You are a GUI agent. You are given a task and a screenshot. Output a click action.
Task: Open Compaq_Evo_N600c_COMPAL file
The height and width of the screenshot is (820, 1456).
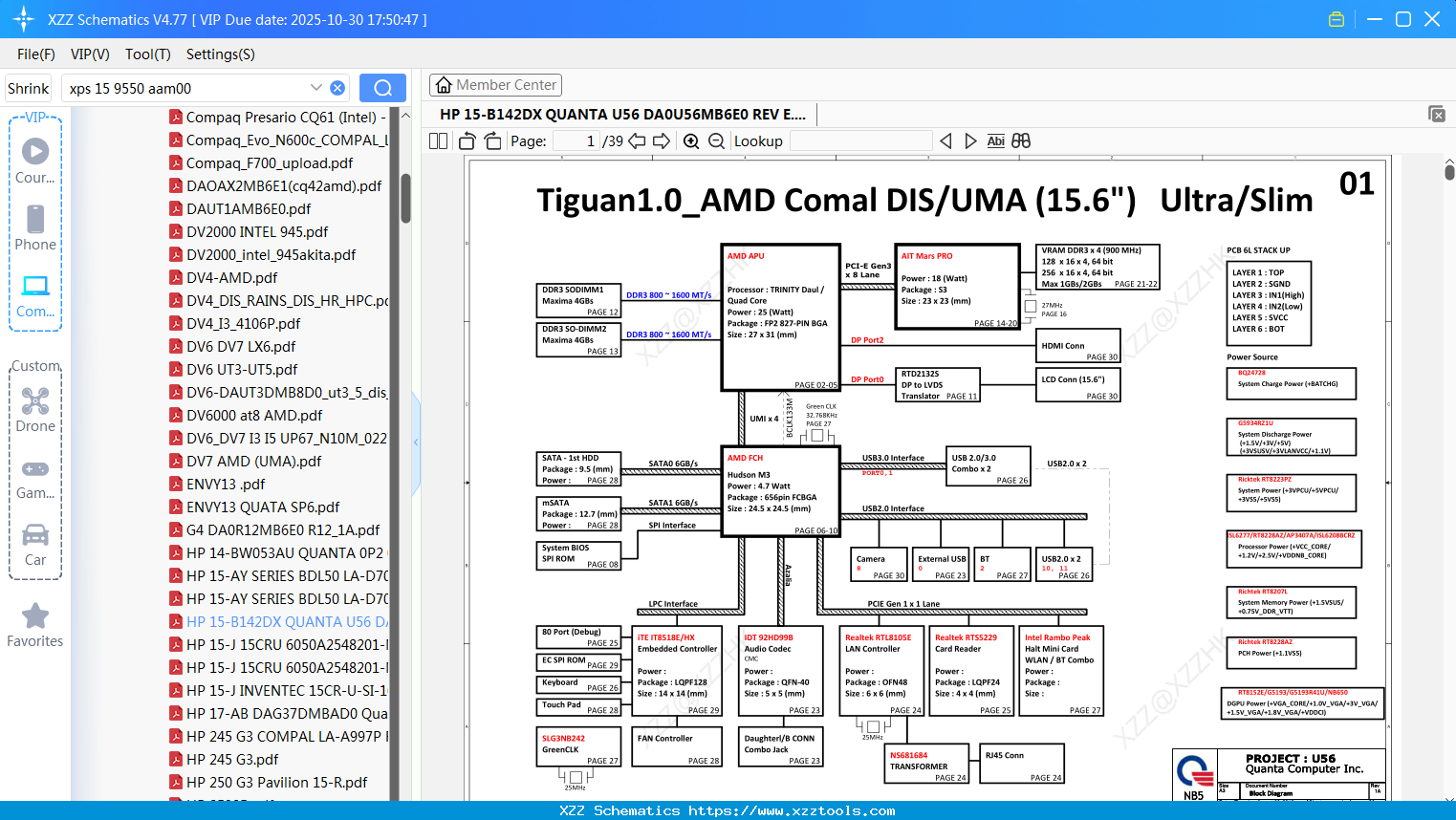coord(278,140)
